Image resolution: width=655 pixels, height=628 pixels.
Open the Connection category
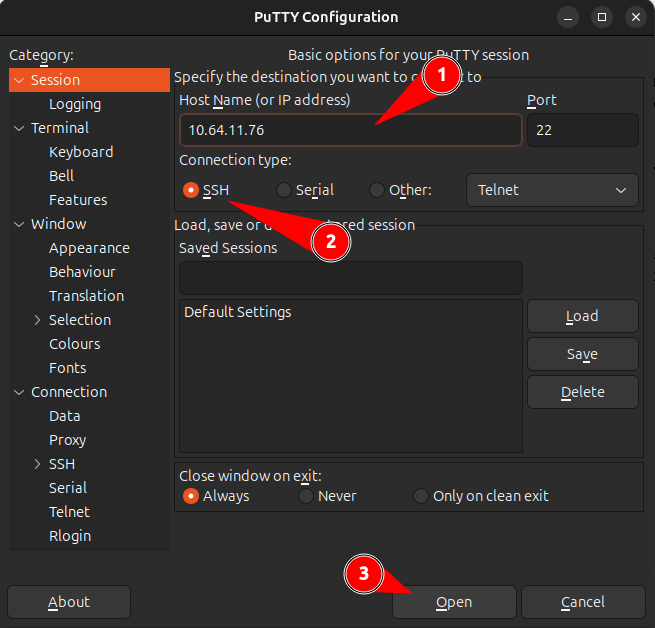pyautogui.click(x=69, y=392)
